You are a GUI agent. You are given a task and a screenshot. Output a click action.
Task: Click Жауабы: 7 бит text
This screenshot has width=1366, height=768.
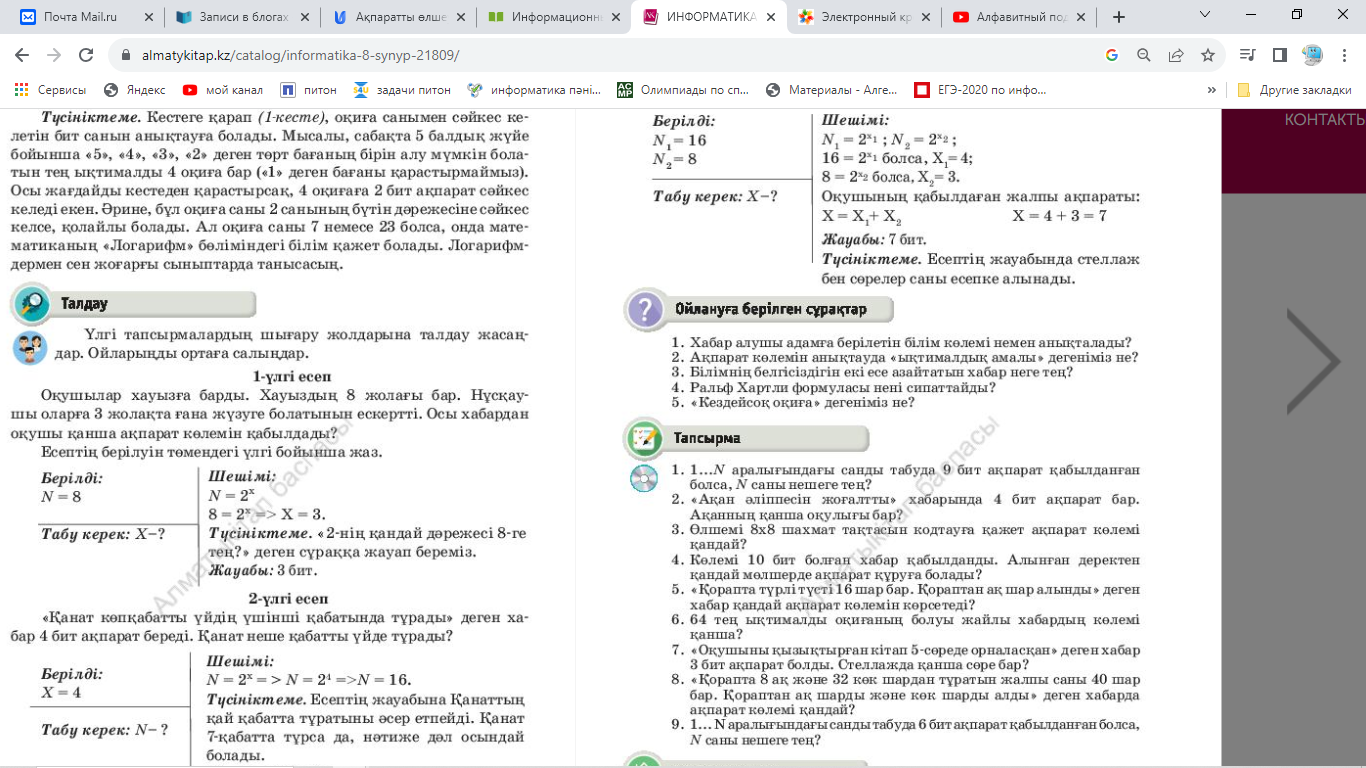(874, 239)
